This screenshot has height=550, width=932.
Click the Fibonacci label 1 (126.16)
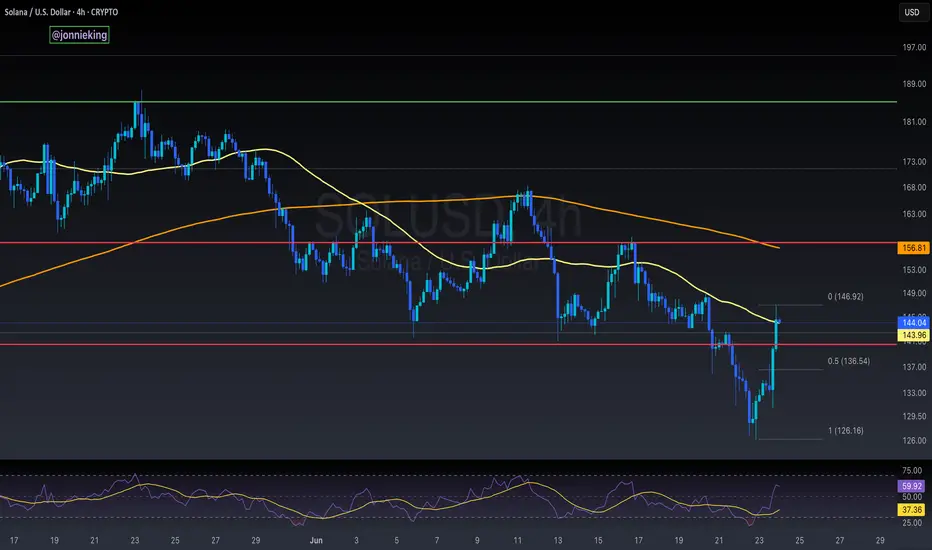845,430
